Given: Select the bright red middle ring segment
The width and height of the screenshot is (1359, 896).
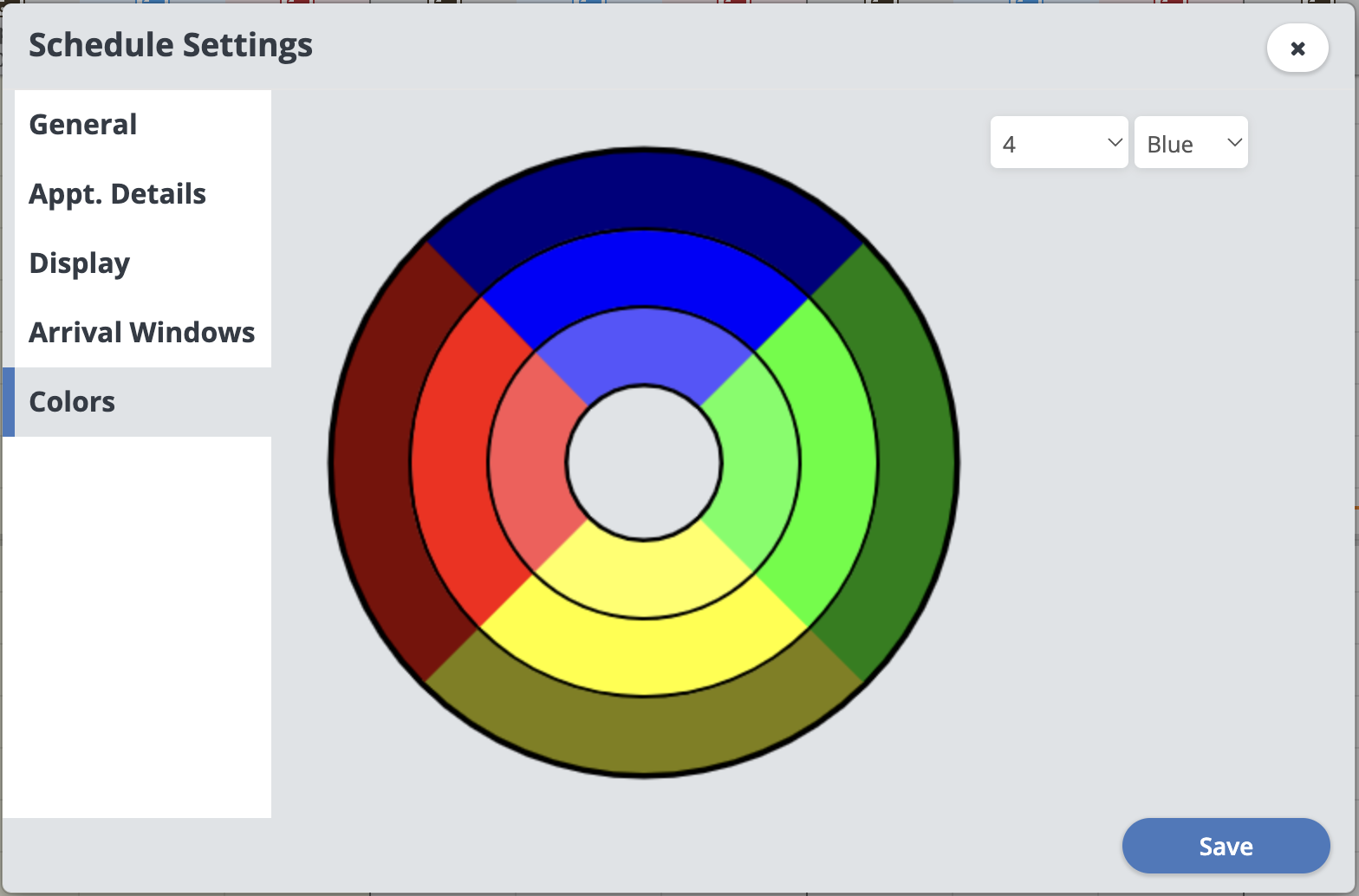Looking at the screenshot, I should click(x=449, y=462).
